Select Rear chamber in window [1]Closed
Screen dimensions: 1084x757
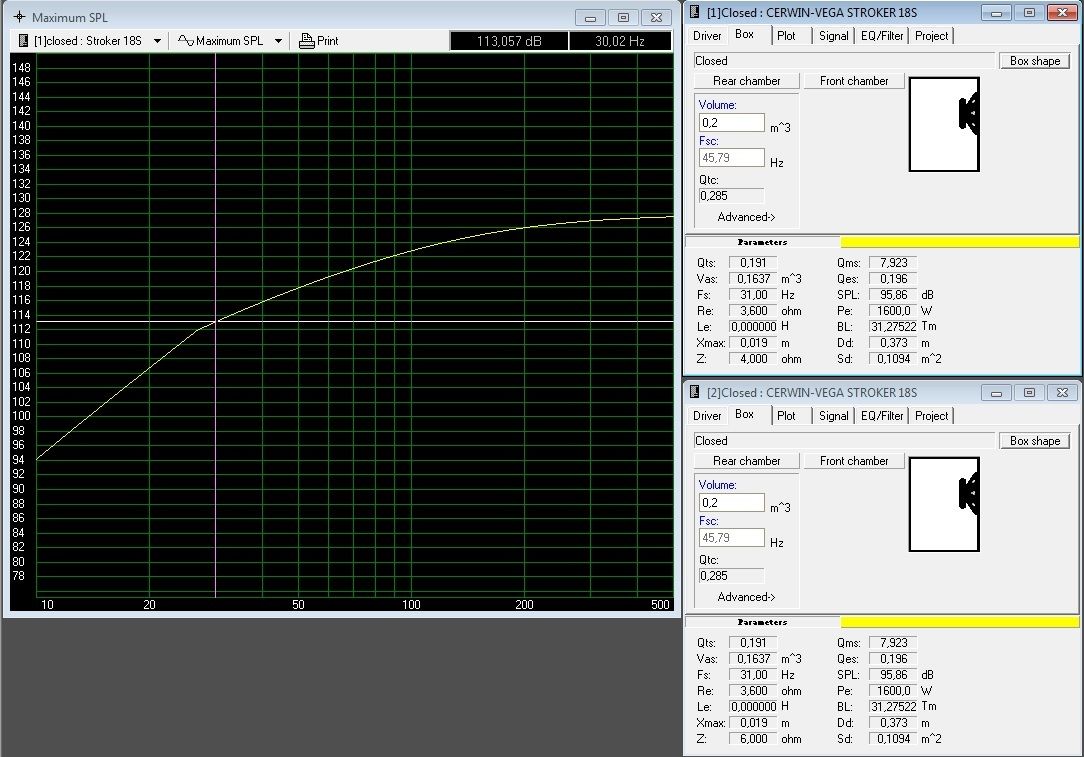click(x=747, y=81)
